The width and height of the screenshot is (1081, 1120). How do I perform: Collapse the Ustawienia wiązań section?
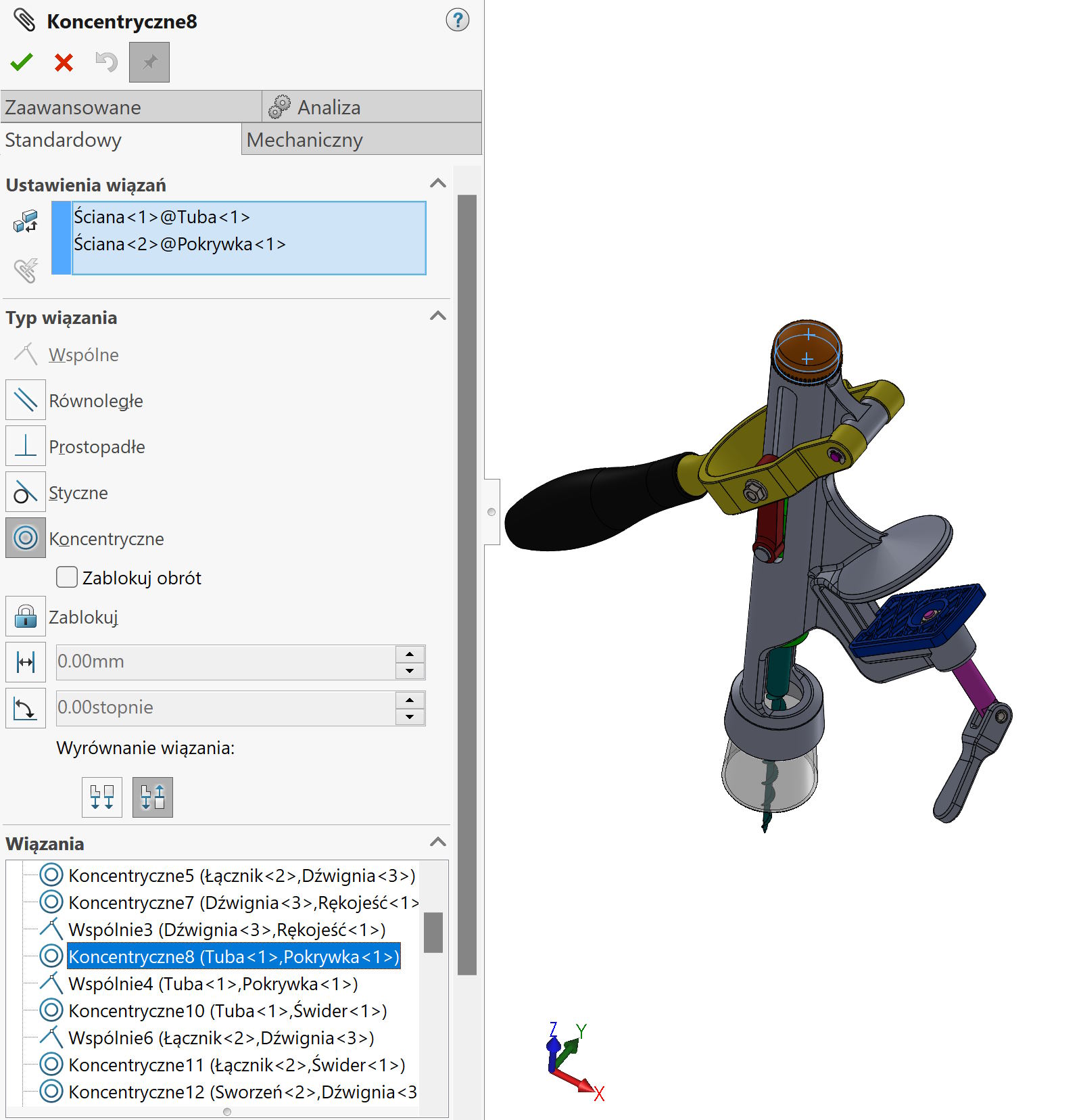[x=438, y=183]
